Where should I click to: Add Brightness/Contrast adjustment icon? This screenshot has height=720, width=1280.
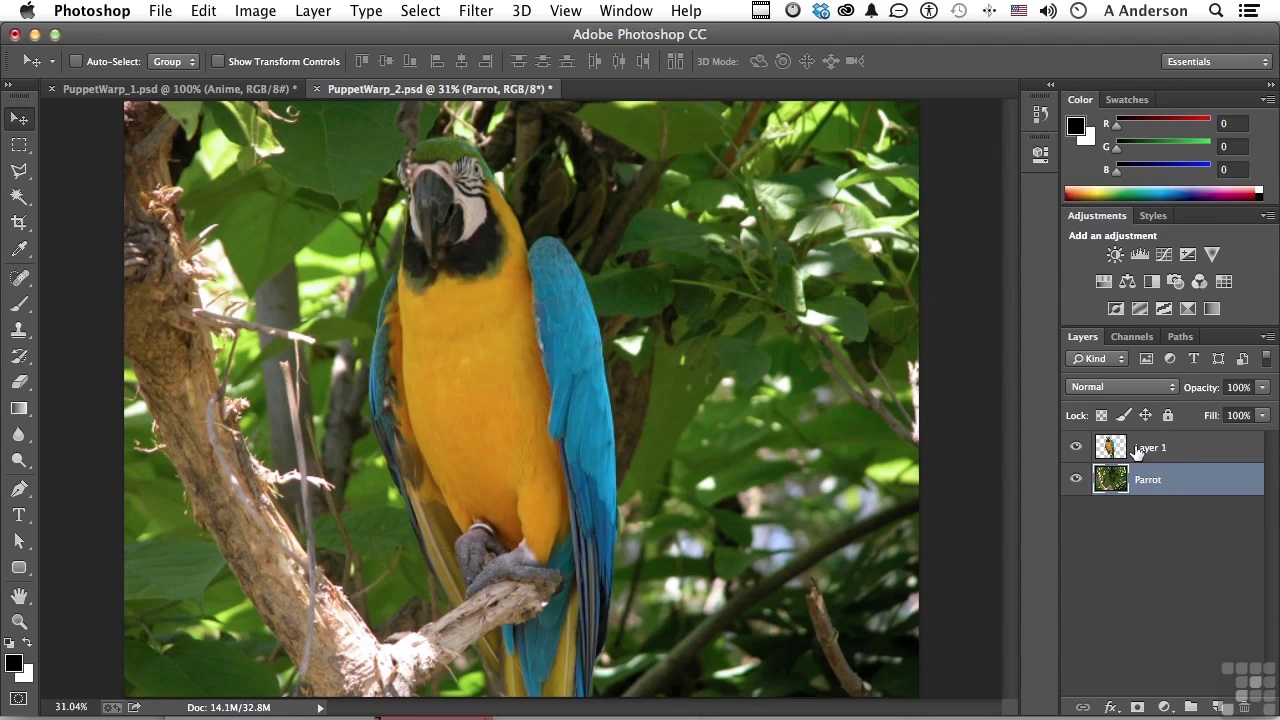pyautogui.click(x=1115, y=255)
